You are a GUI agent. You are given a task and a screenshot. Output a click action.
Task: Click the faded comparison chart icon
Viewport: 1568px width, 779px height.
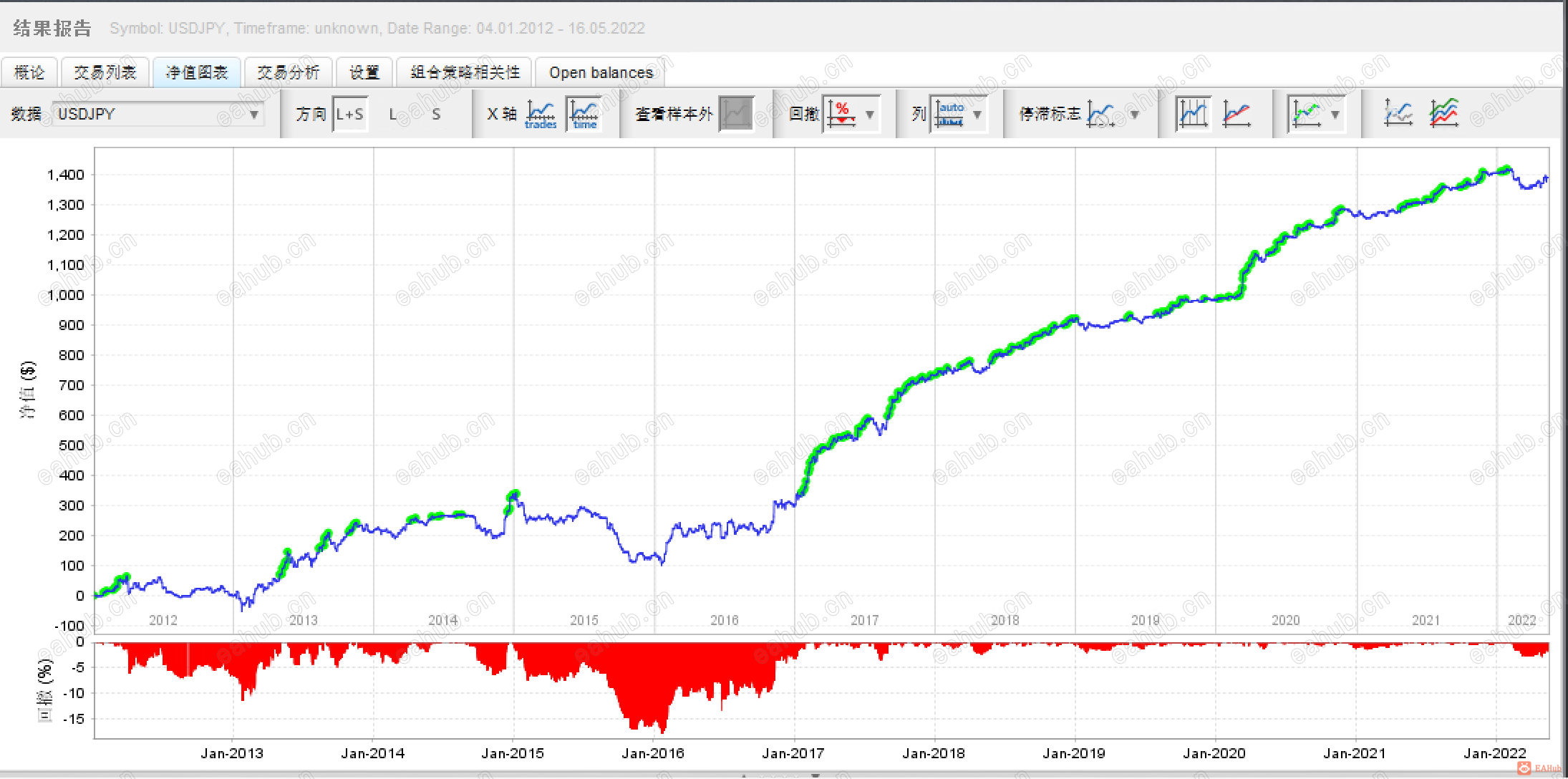(x=1398, y=114)
